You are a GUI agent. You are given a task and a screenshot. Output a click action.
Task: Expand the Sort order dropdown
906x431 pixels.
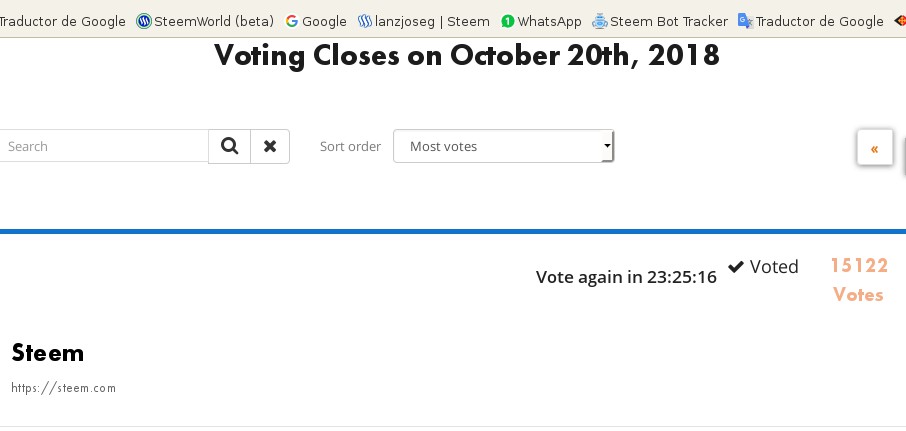click(x=503, y=146)
